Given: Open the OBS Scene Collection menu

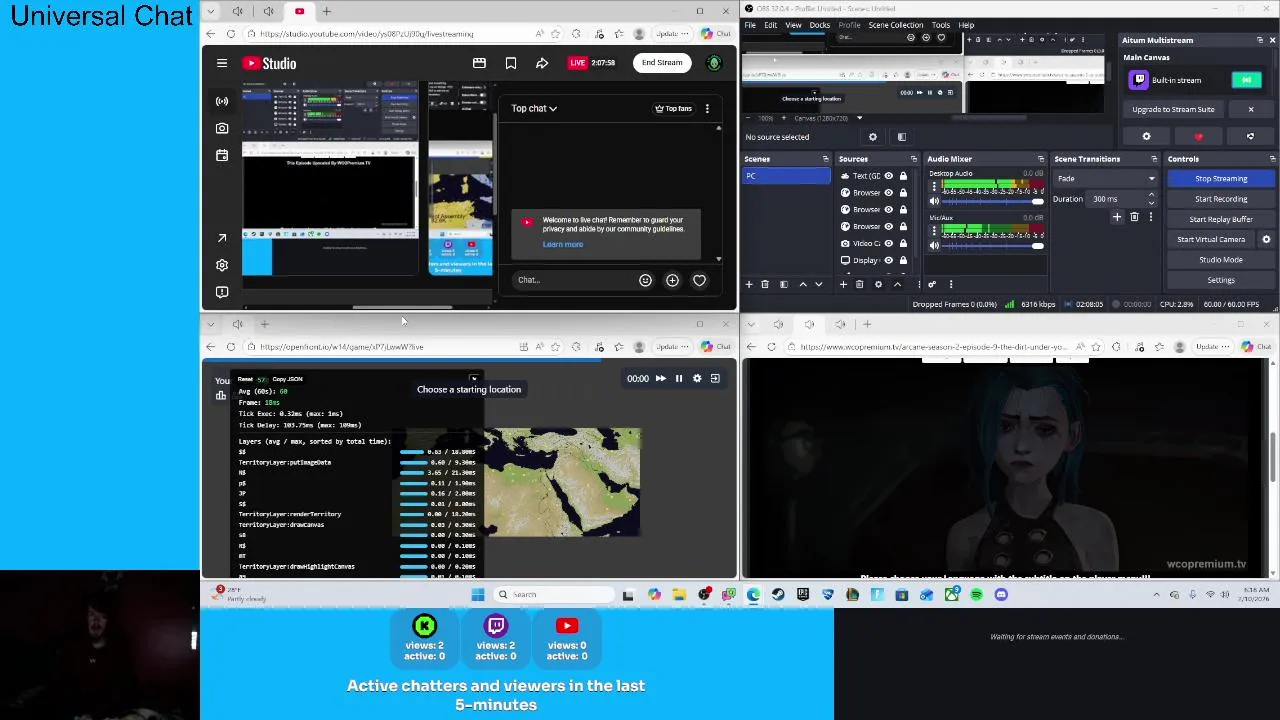Looking at the screenshot, I should point(896,25).
